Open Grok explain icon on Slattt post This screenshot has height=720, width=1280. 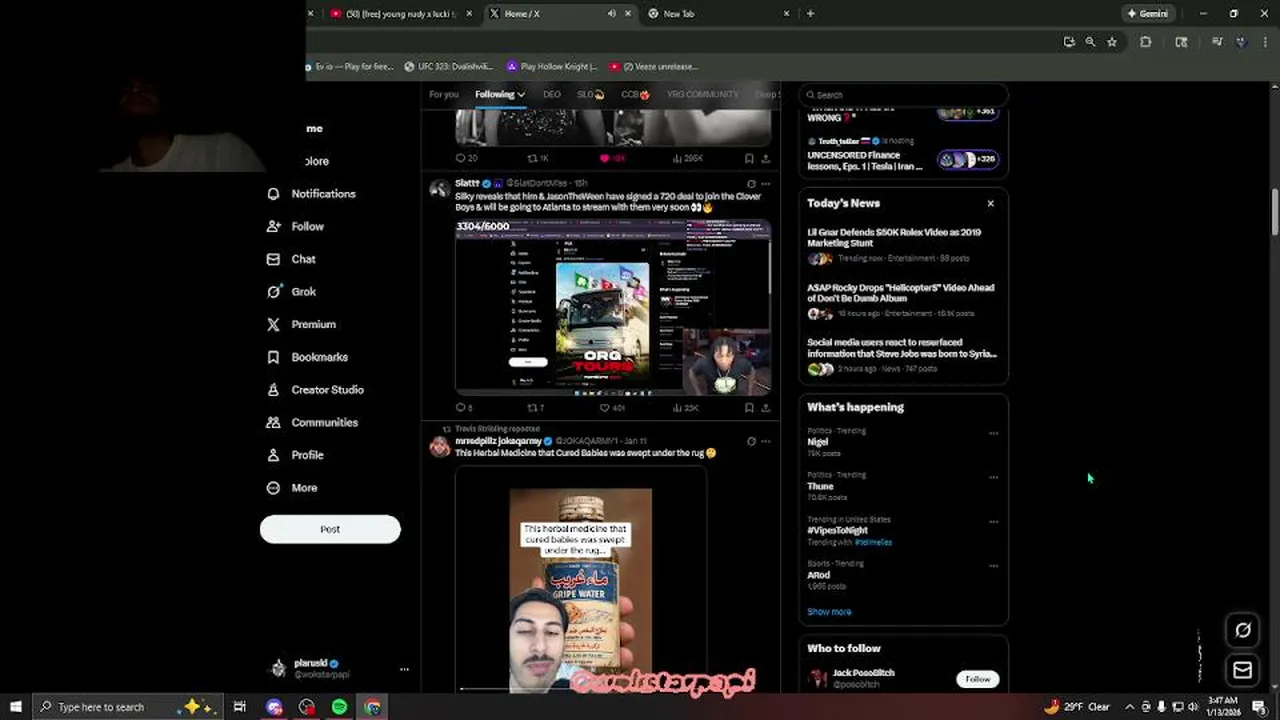[751, 184]
